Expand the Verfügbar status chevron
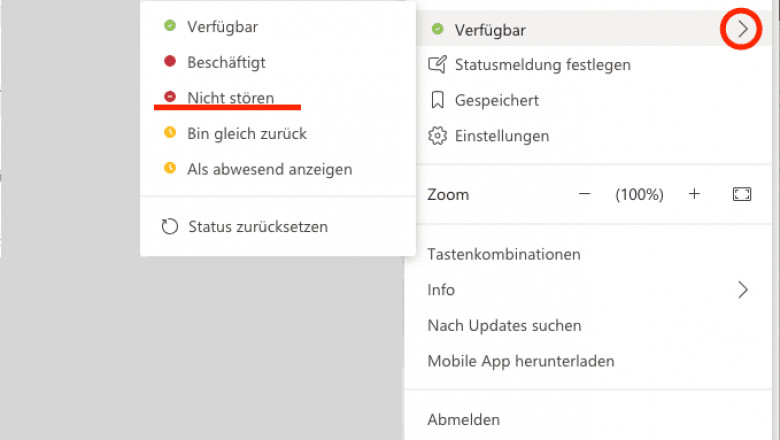This screenshot has height=440, width=780. pyautogui.click(x=742, y=29)
